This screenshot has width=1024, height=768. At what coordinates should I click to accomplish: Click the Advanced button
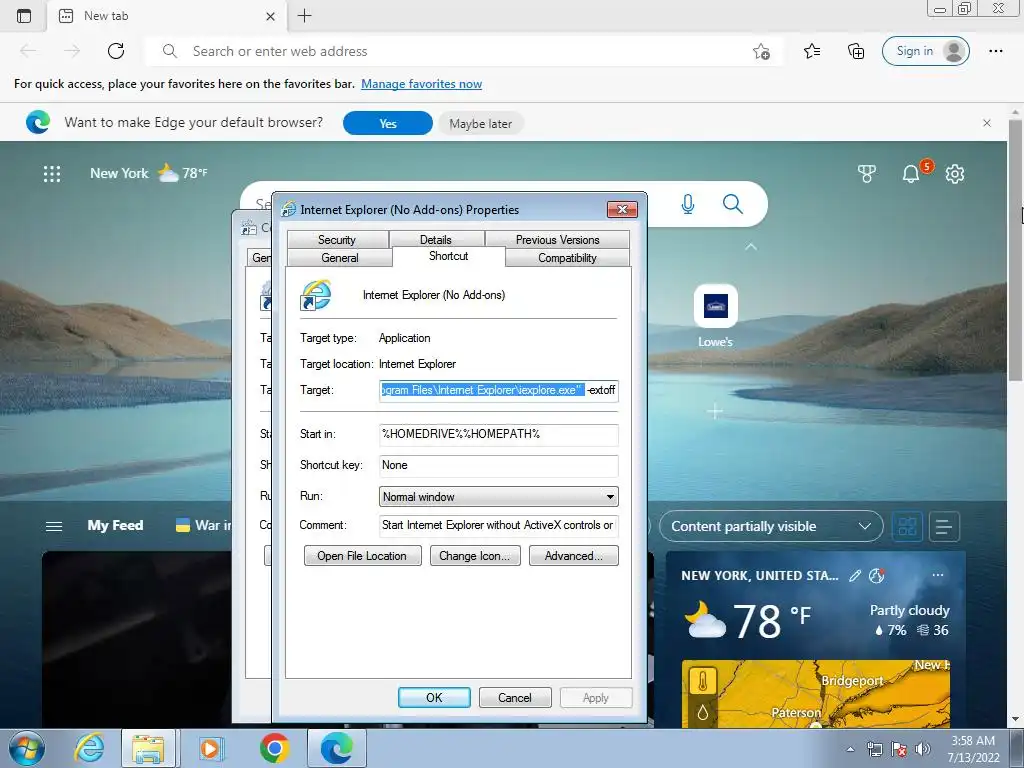click(x=573, y=556)
